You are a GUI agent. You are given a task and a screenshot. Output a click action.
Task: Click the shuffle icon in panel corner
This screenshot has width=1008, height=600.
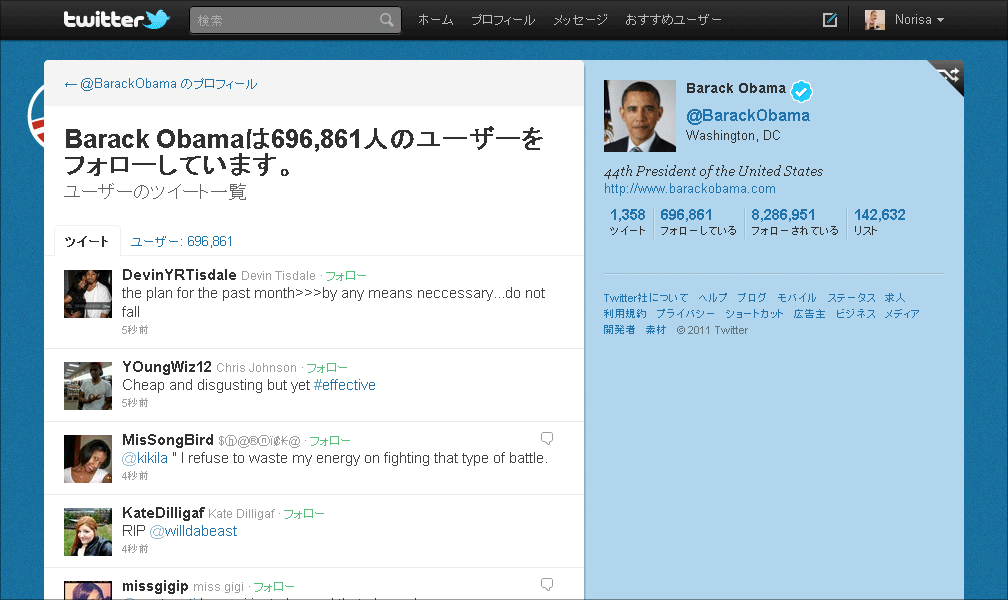[x=950, y=75]
